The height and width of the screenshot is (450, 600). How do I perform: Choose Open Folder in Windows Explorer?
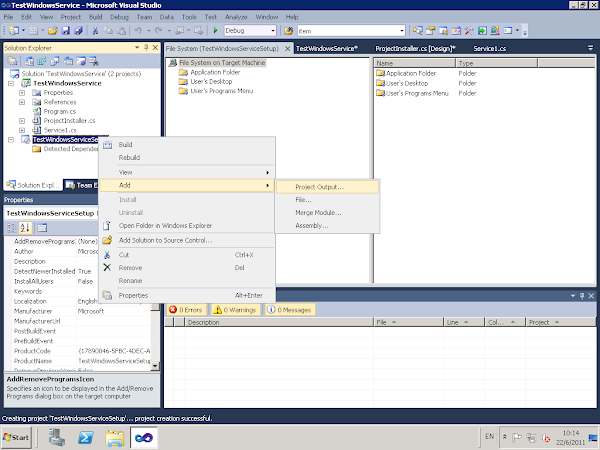tap(187, 226)
